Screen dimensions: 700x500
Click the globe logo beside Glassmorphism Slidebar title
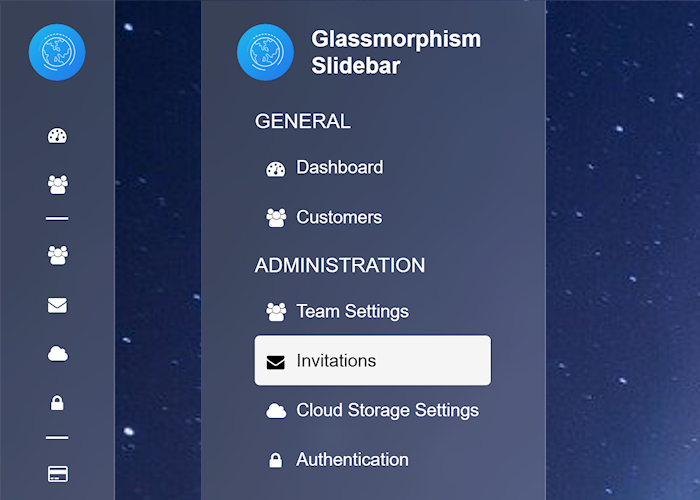[x=265, y=52]
